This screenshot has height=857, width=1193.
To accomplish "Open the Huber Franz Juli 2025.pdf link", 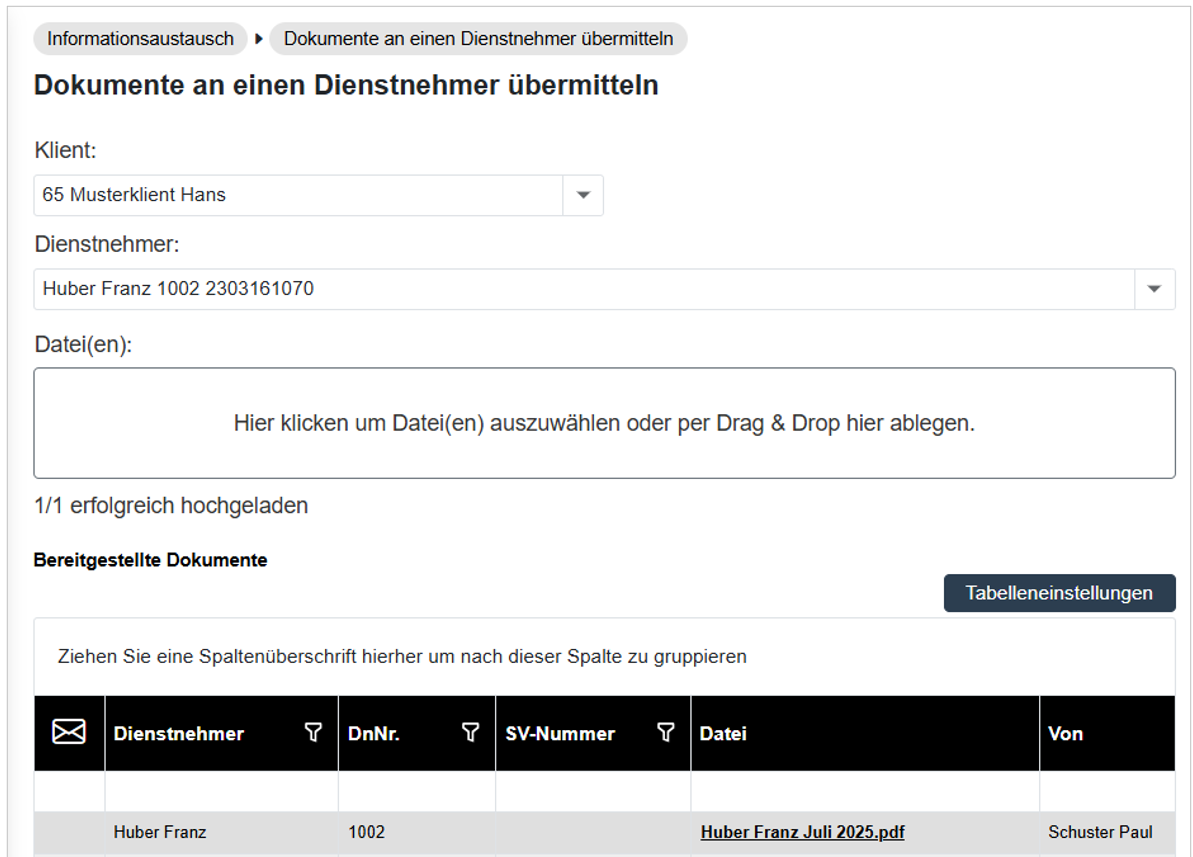I will 802,832.
